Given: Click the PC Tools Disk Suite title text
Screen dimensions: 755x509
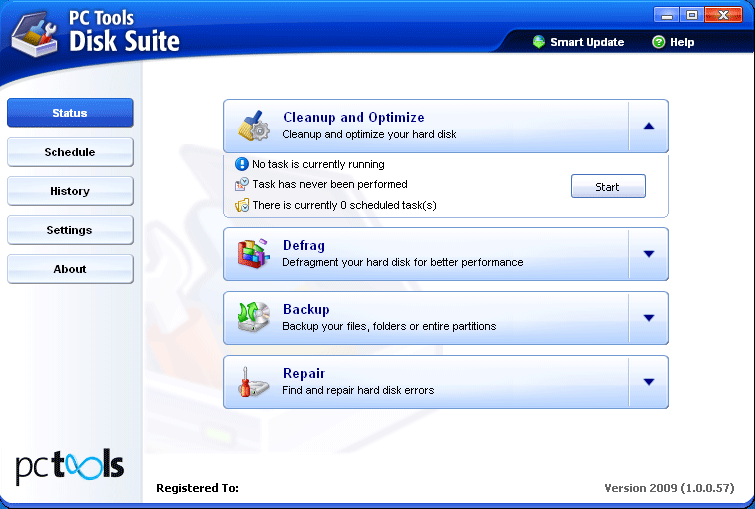Looking at the screenshot, I should [x=124, y=32].
